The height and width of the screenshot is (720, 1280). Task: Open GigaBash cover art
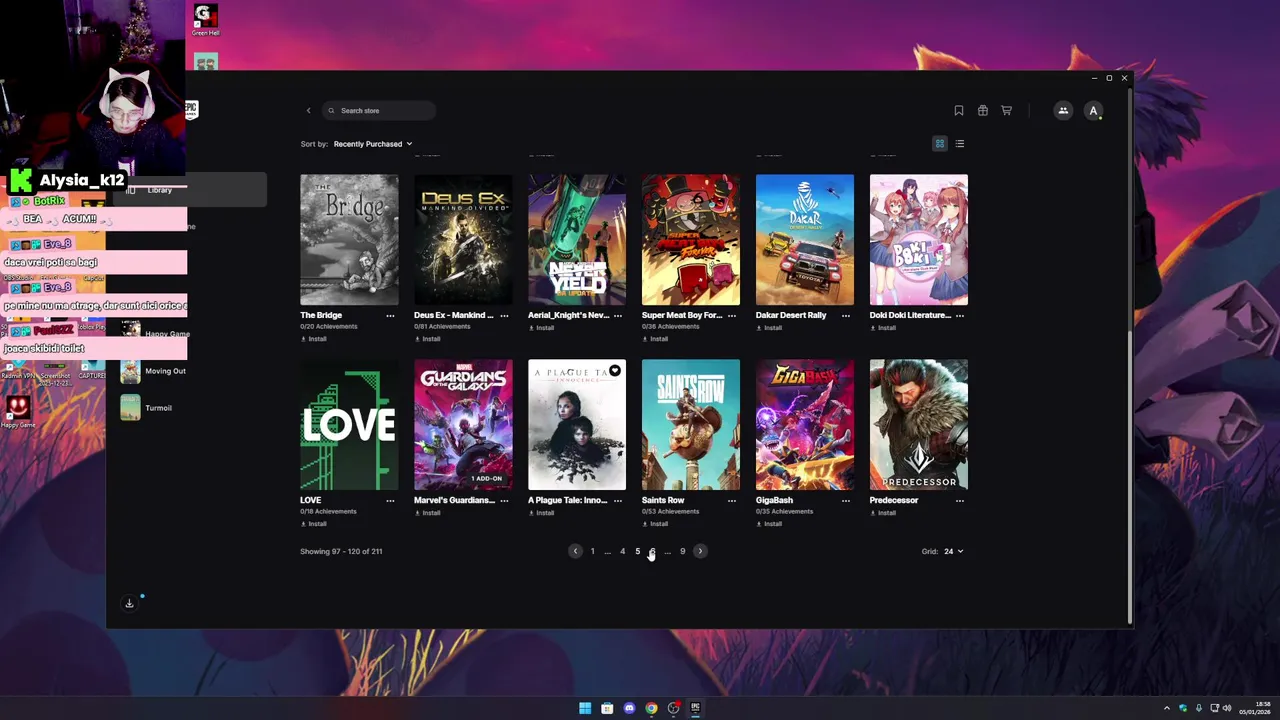point(805,425)
